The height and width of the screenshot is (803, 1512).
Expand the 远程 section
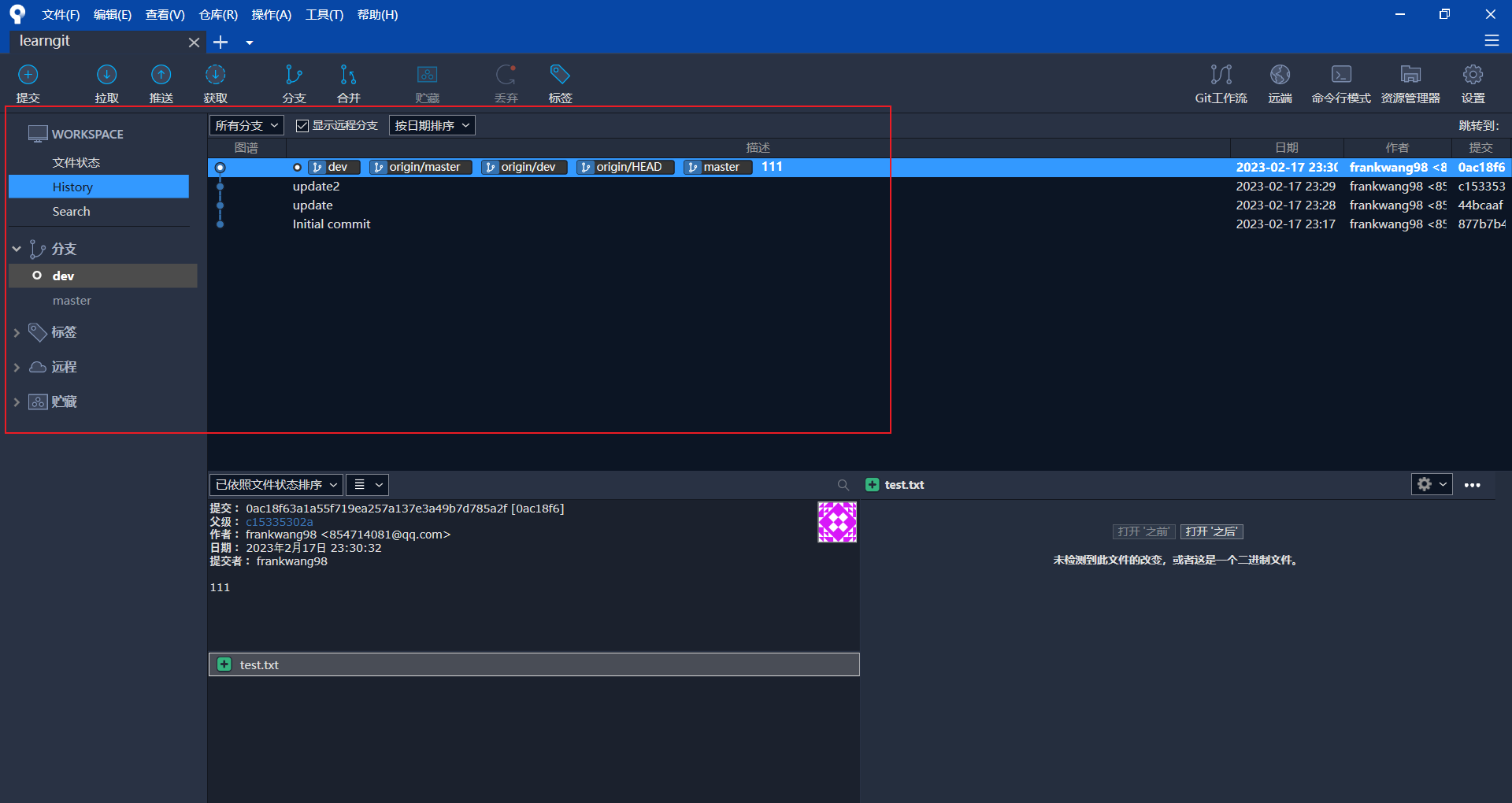(17, 367)
